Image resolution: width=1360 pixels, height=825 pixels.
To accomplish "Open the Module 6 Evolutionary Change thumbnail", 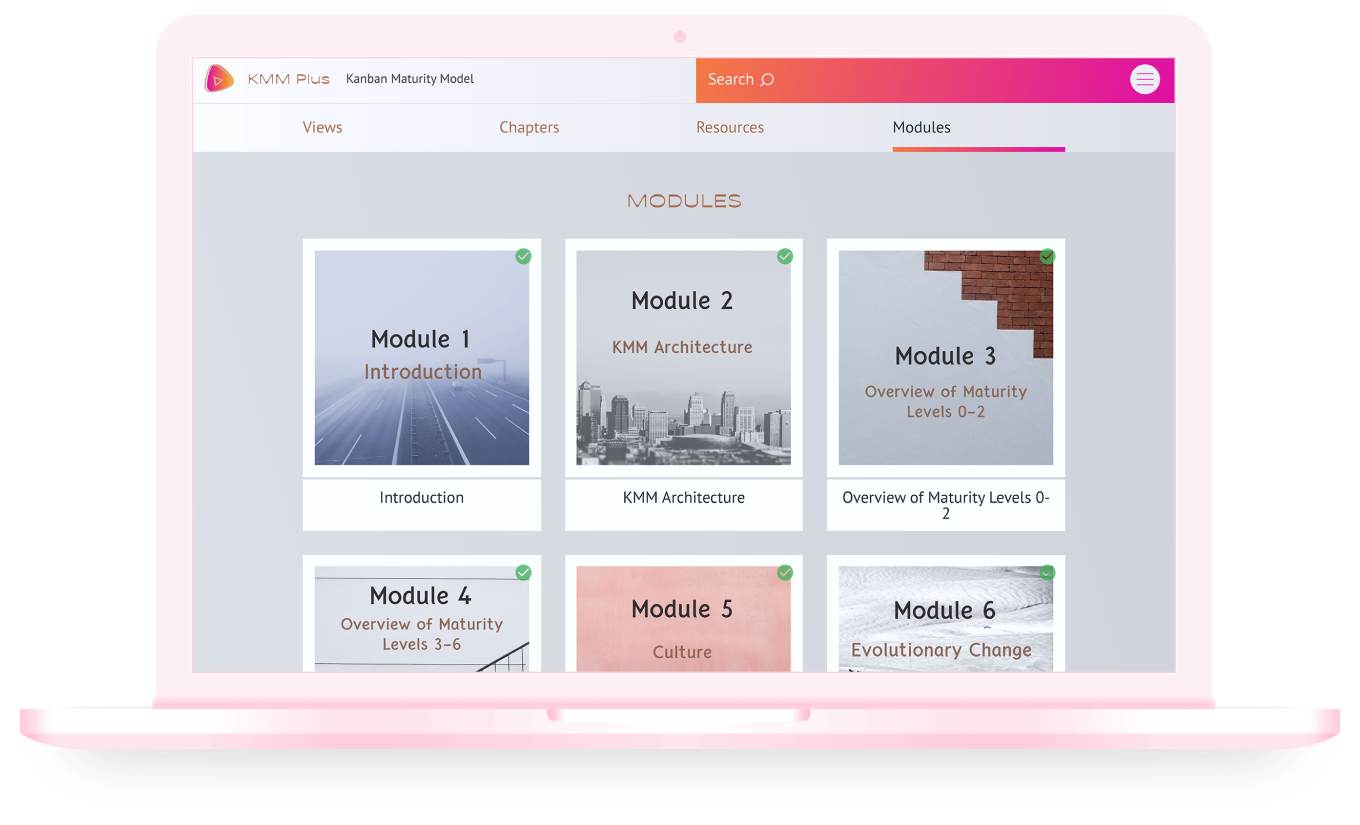I will 946,619.
